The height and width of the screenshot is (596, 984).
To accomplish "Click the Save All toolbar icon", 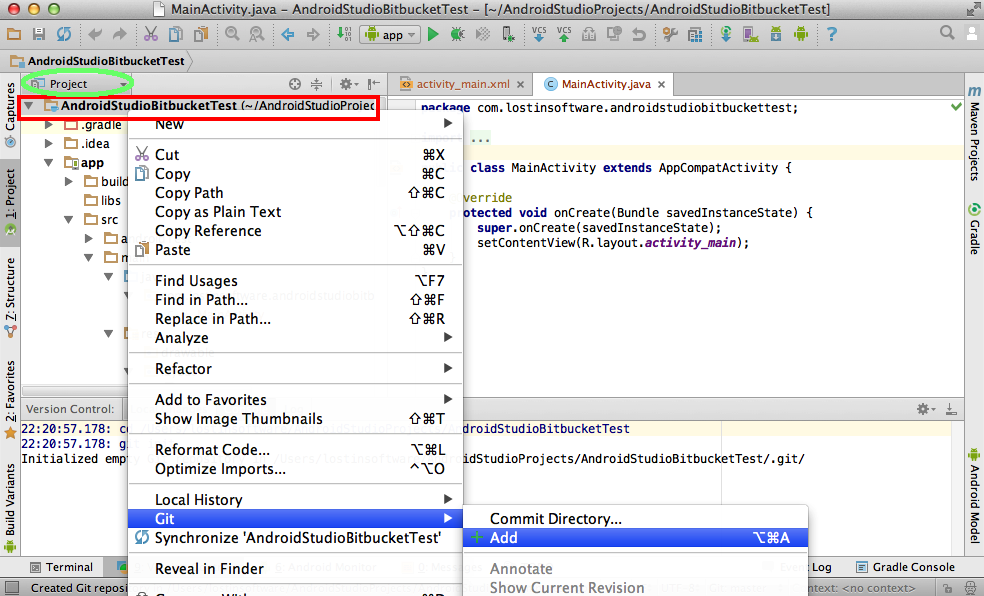I will click(39, 34).
